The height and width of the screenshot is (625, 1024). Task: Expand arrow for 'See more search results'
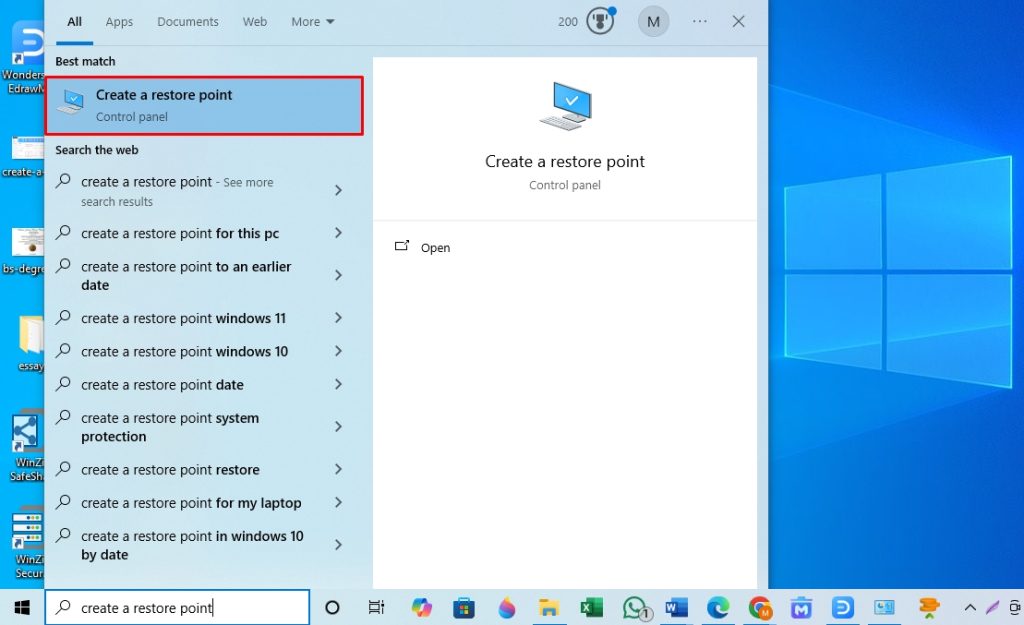tap(338, 190)
